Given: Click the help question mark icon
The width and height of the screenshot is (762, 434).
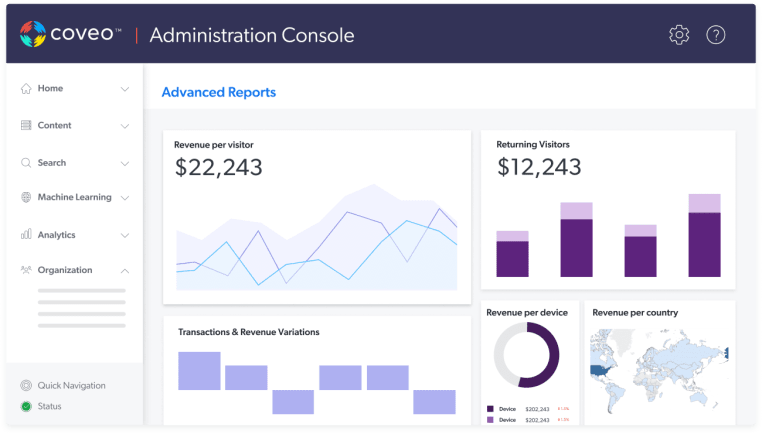Looking at the screenshot, I should 716,35.
